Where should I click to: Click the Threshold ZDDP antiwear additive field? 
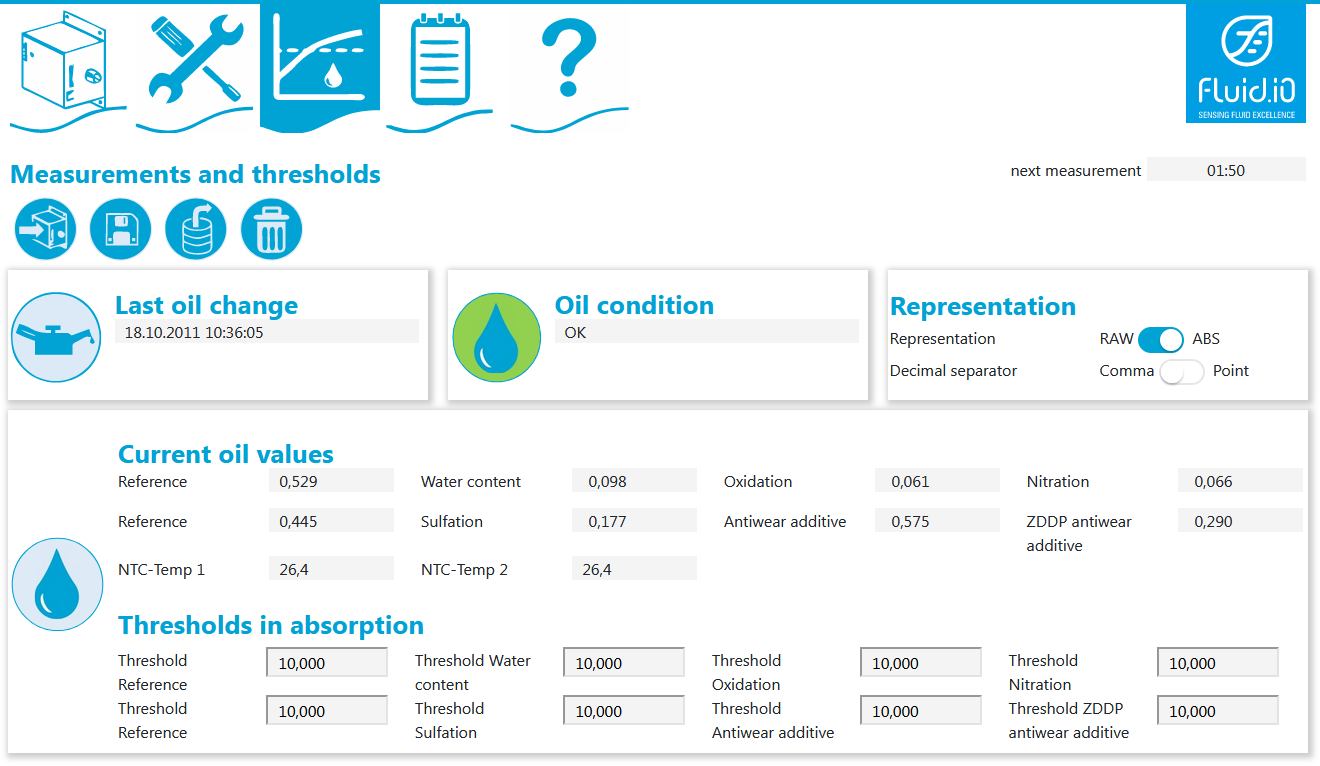pos(1217,711)
